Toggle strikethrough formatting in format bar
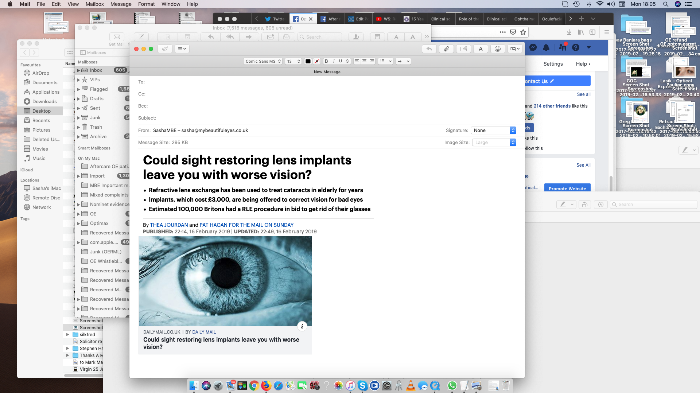700x393 pixels. click(347, 61)
